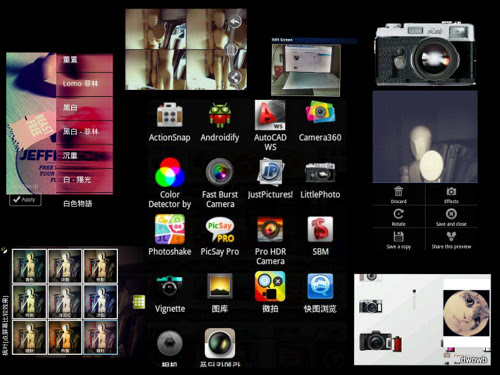Pick the blue-tinted filter thumbnail in grid

coord(100,301)
